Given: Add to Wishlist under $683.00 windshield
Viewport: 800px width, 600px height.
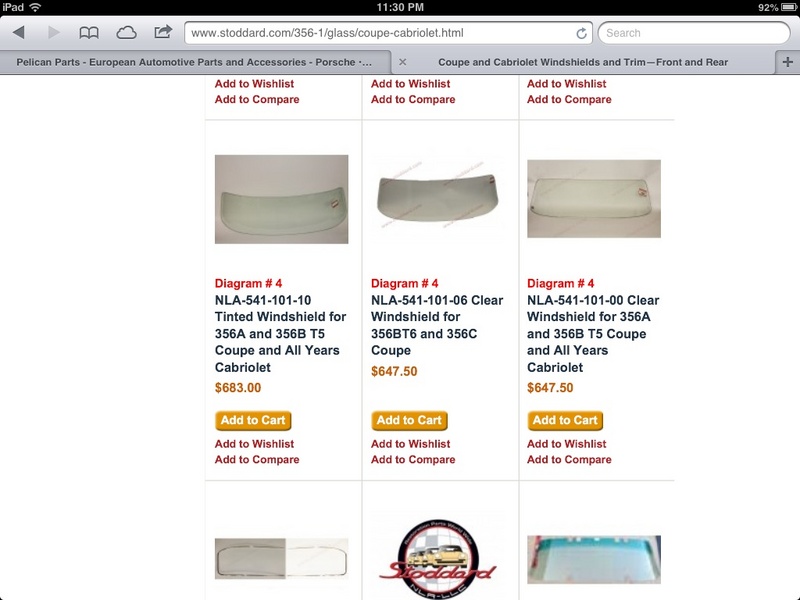Looking at the screenshot, I should (x=254, y=444).
